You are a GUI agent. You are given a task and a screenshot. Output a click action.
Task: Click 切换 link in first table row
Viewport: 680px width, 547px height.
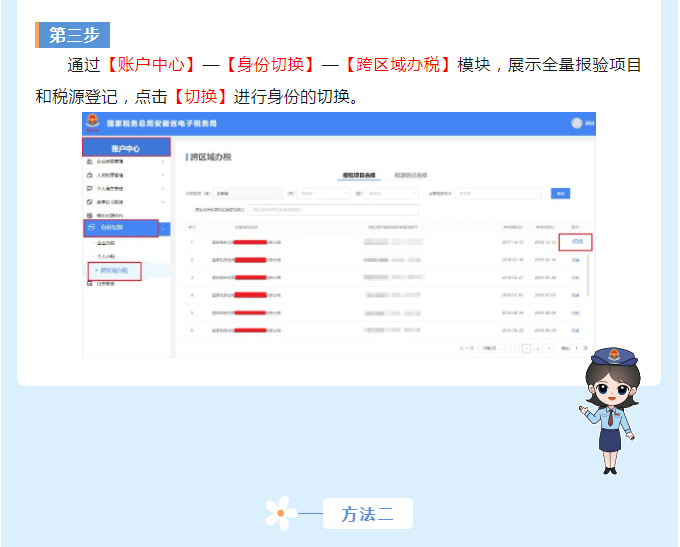tap(576, 242)
